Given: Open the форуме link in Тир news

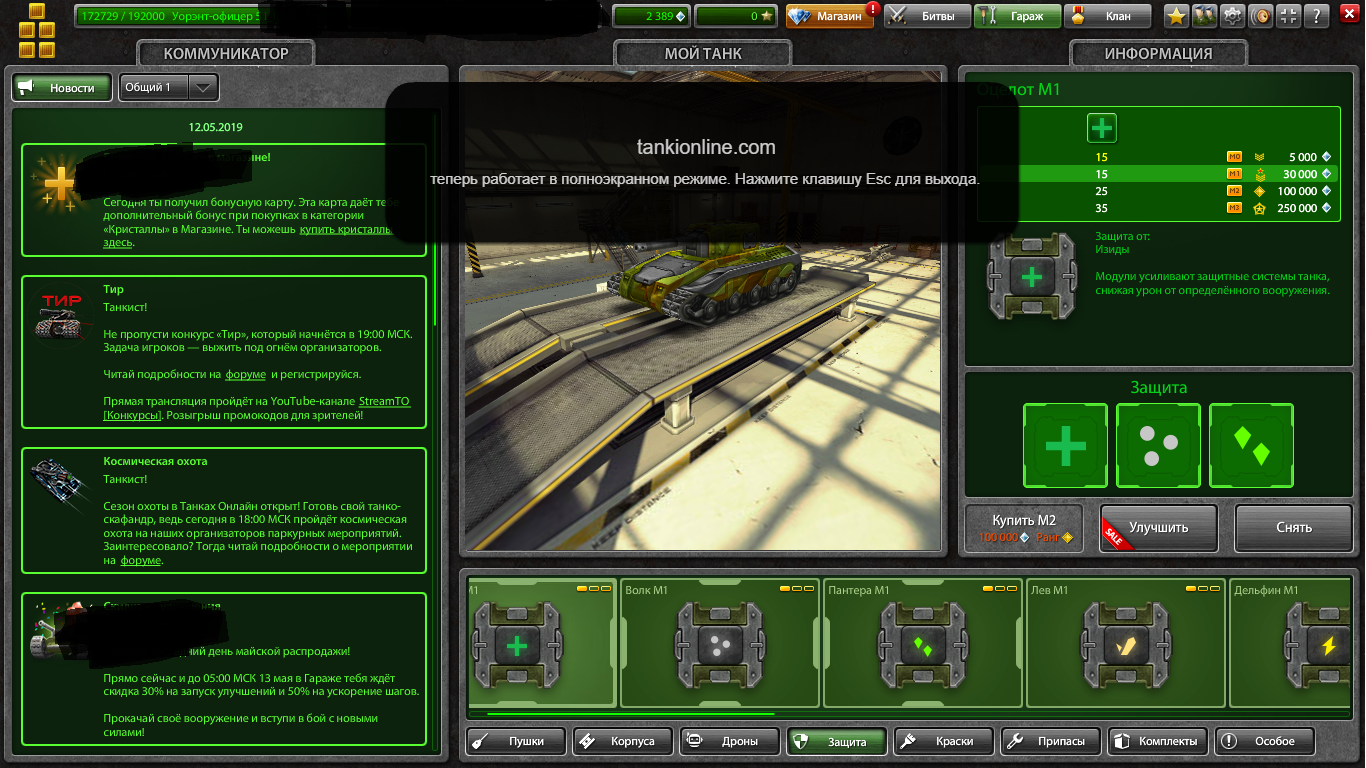Looking at the screenshot, I should click(245, 375).
